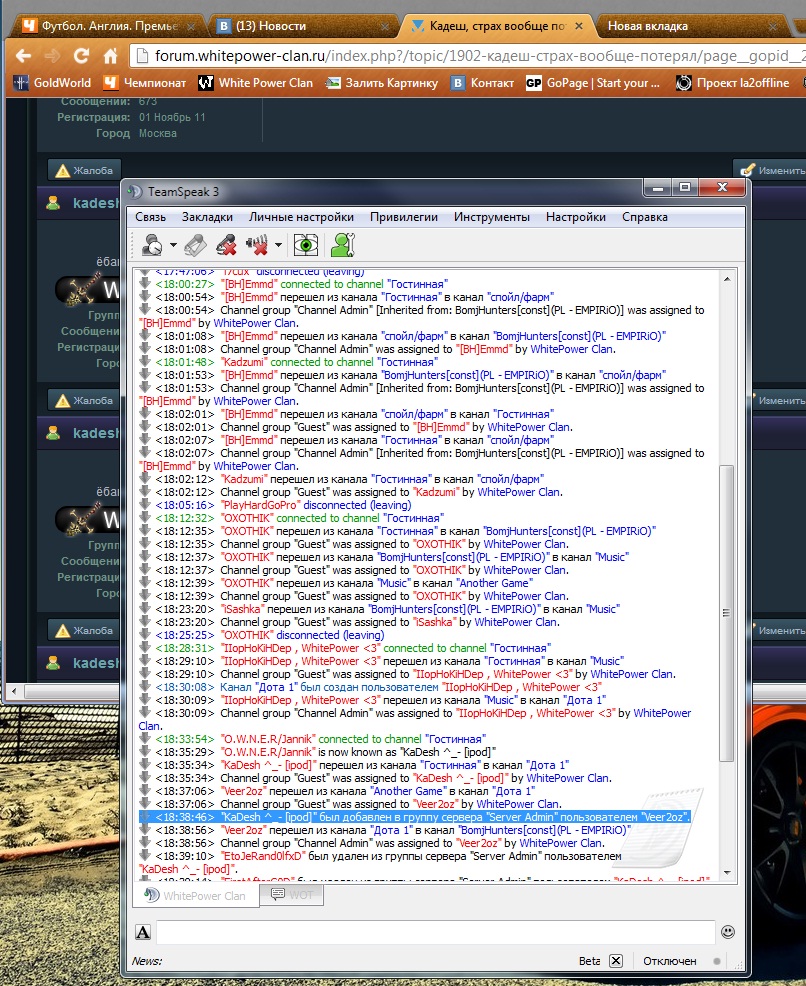Image resolution: width=806 pixels, height=986 pixels.
Task: Click the chat log vertical scrollbar thumb
Action: coord(727,613)
